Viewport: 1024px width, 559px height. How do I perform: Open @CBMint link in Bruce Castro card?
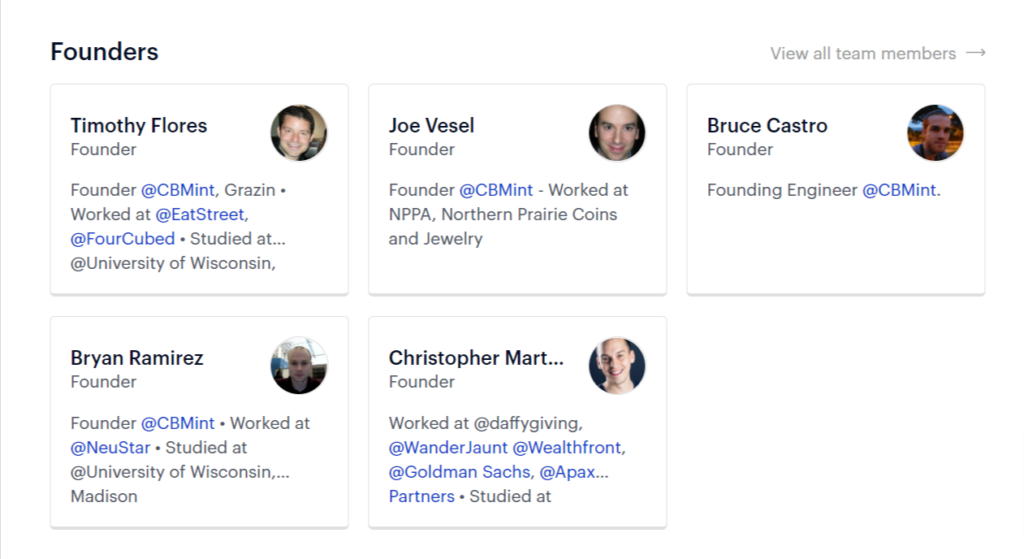coord(899,190)
